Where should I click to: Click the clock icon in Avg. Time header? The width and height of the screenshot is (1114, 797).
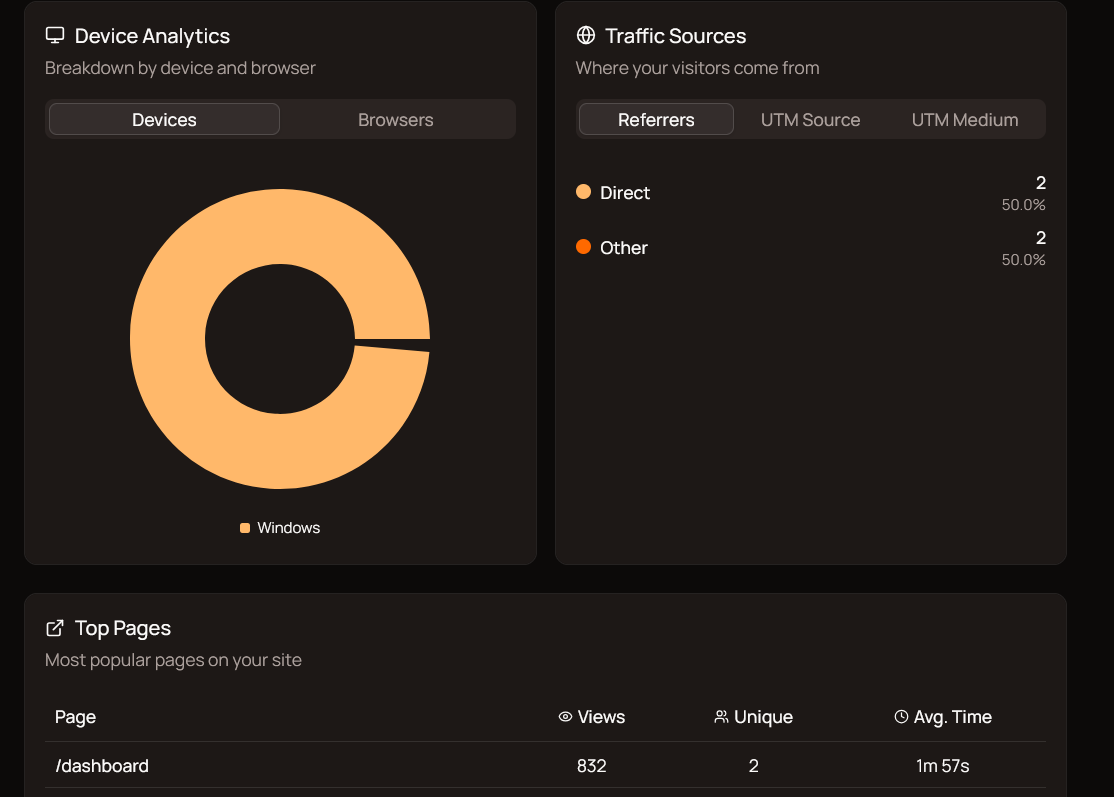tap(901, 717)
